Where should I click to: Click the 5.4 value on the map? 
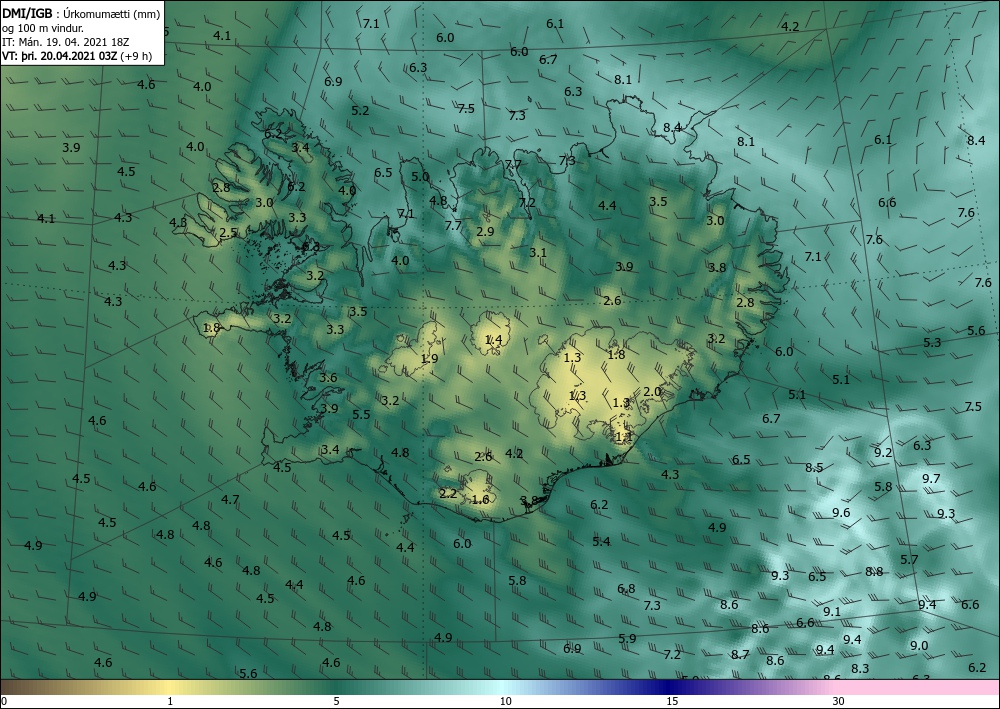coord(601,541)
